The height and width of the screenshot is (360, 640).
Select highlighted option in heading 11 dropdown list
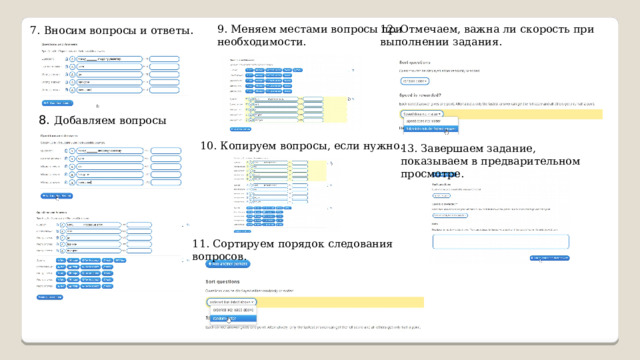233,318
